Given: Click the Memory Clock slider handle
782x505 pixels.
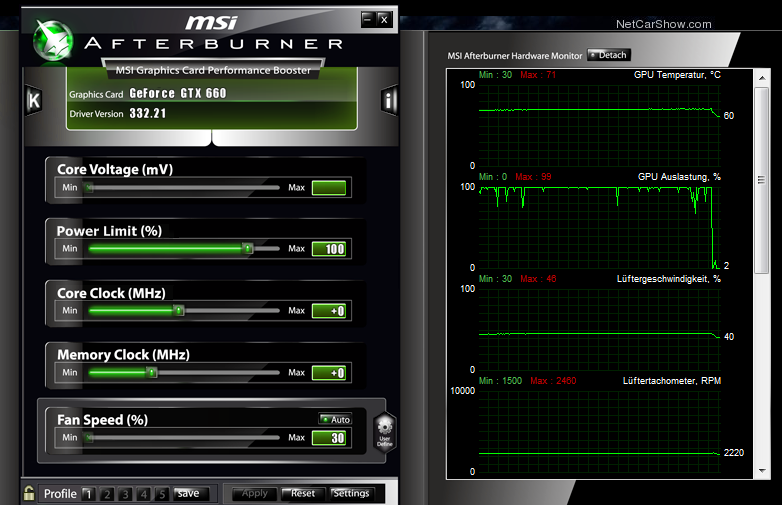Looking at the screenshot, I should [x=152, y=372].
